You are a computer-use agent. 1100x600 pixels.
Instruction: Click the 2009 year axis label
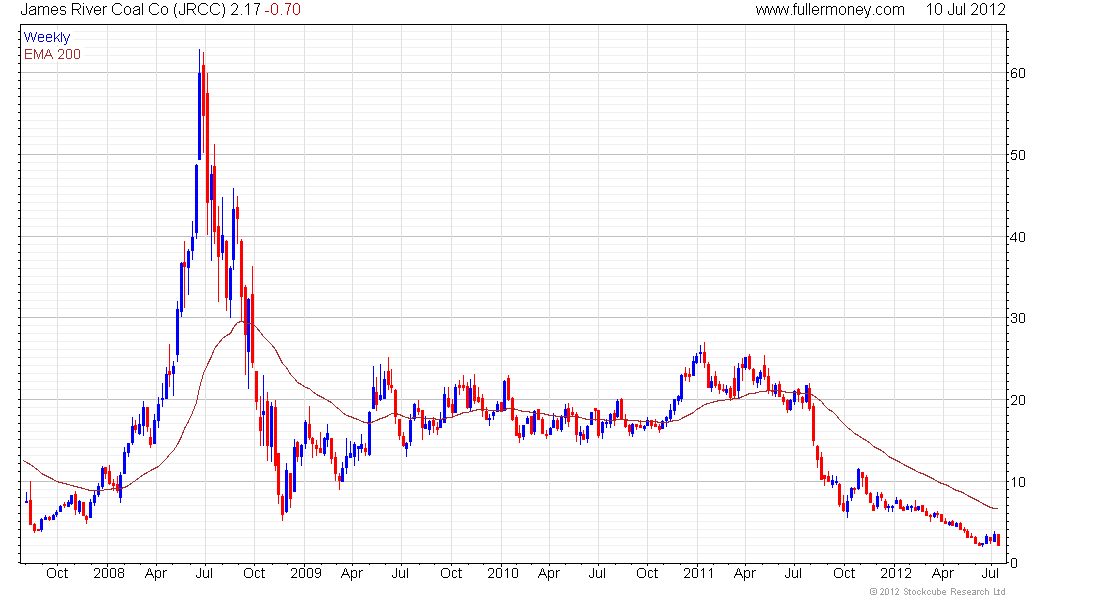(x=306, y=573)
